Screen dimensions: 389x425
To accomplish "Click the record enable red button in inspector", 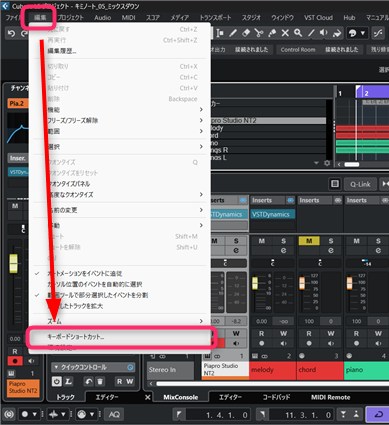I will (x=15, y=361).
